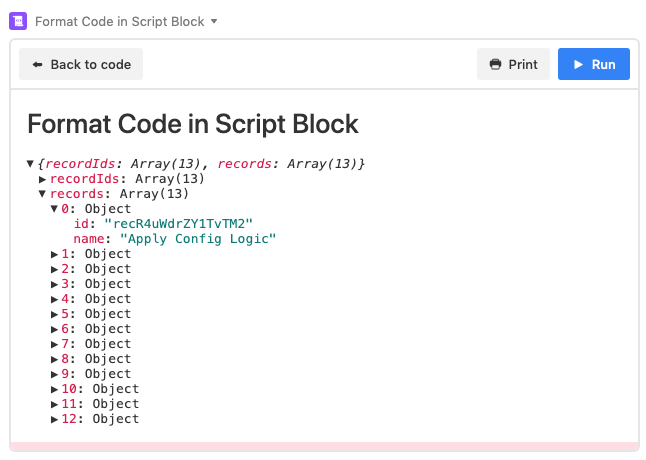
Task: Expand record 7 object
Action: pyautogui.click(x=54, y=344)
